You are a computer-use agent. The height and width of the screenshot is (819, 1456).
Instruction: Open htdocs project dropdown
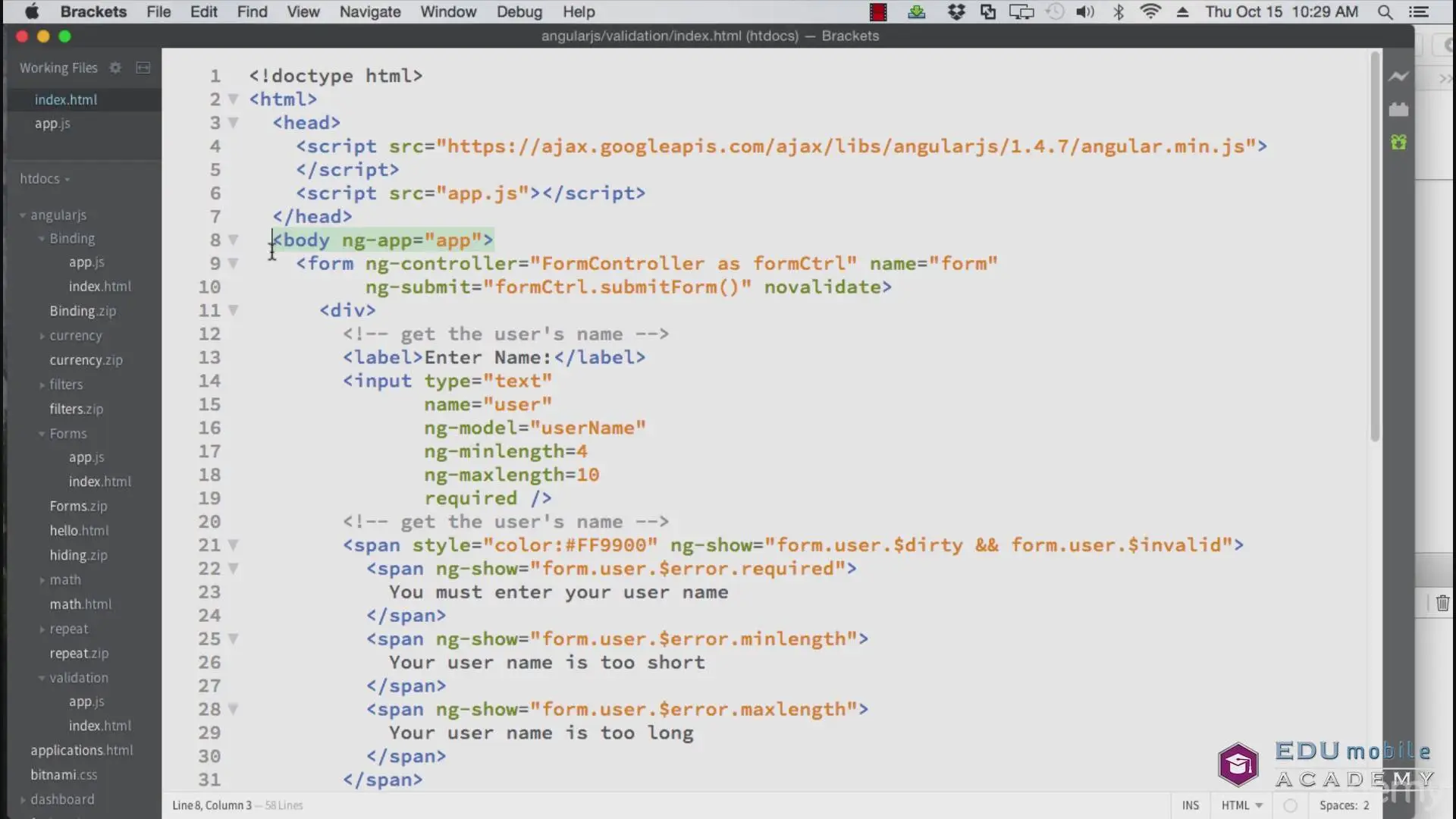(45, 179)
